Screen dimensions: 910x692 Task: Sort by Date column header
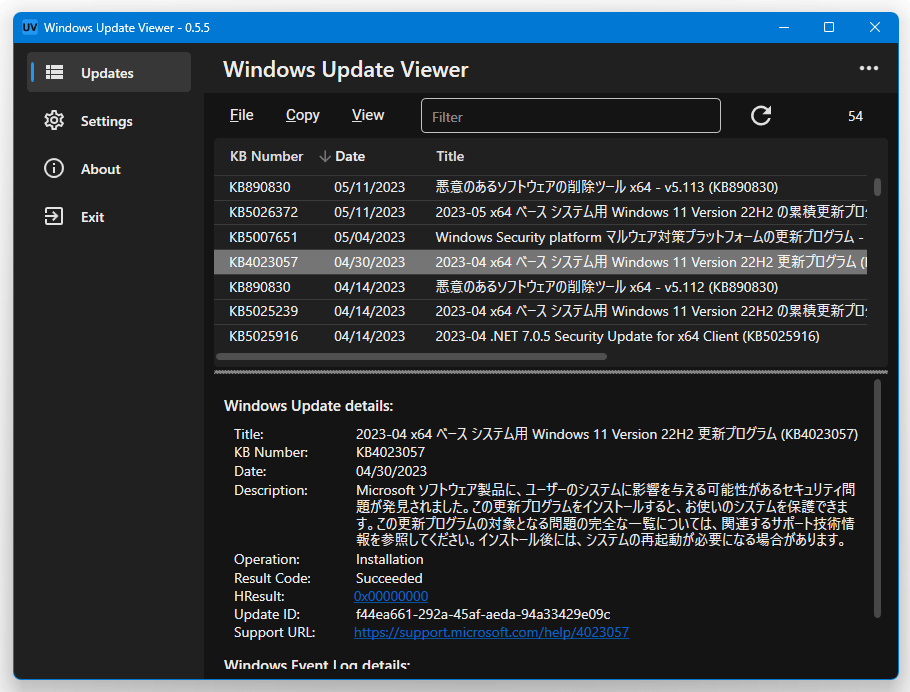tap(350, 156)
